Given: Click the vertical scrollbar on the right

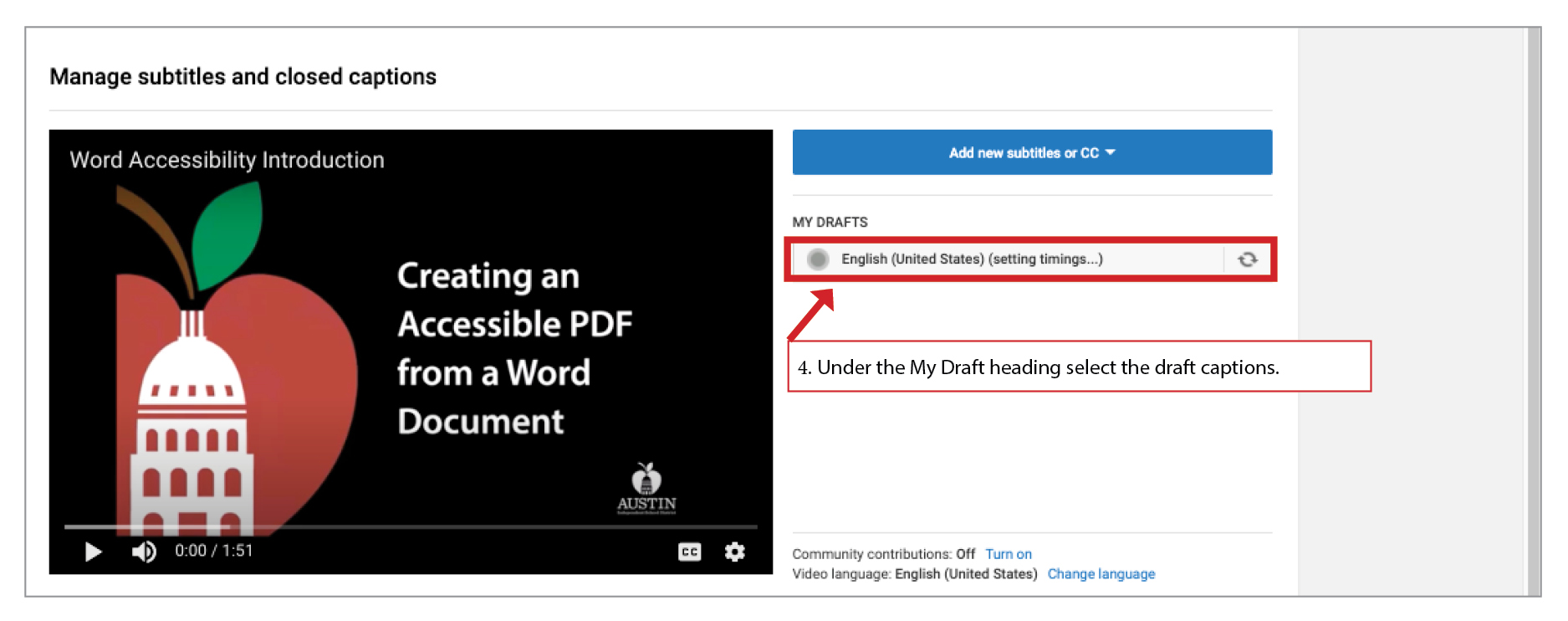Looking at the screenshot, I should point(1534,311).
